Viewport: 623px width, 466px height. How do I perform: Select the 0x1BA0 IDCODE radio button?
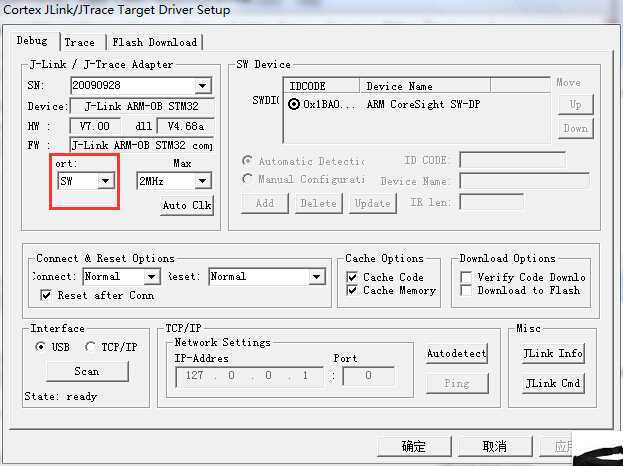pyautogui.click(x=294, y=104)
